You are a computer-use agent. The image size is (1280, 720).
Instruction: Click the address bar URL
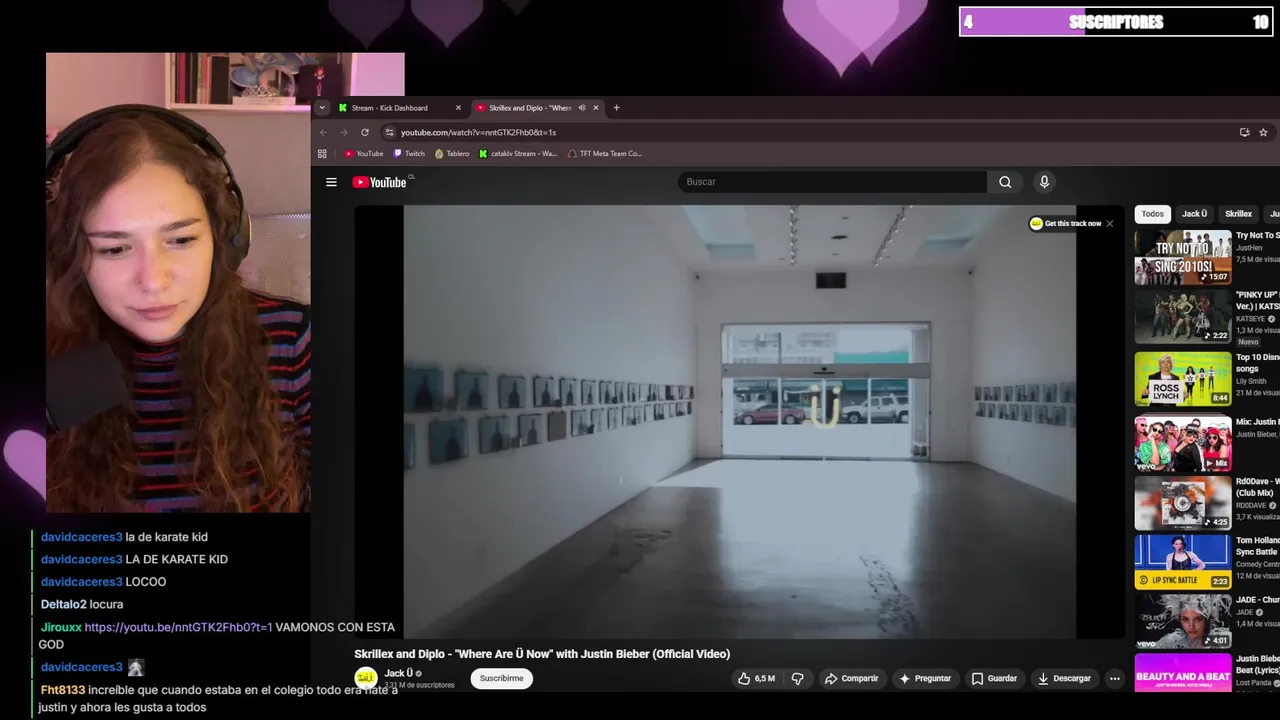click(x=478, y=132)
